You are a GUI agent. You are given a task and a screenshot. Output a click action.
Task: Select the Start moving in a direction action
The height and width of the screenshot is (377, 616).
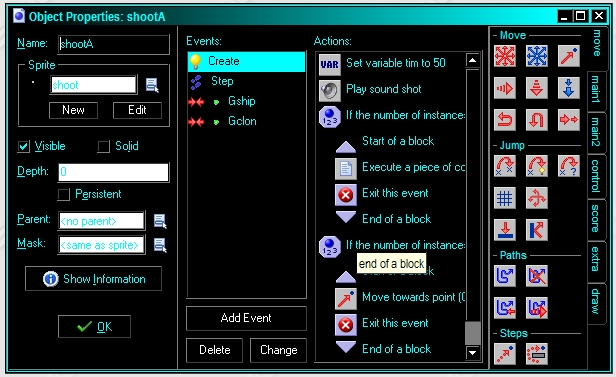pos(505,56)
